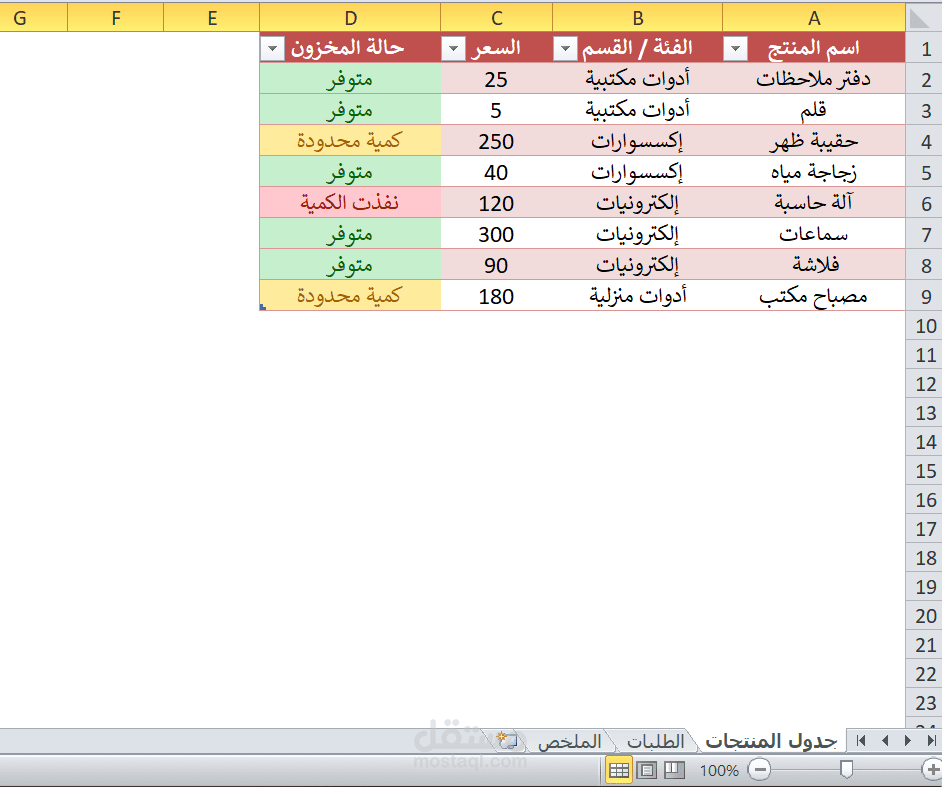Viewport: 942px width, 787px height.
Task: Select column G header
Action: pyautogui.click(x=34, y=17)
